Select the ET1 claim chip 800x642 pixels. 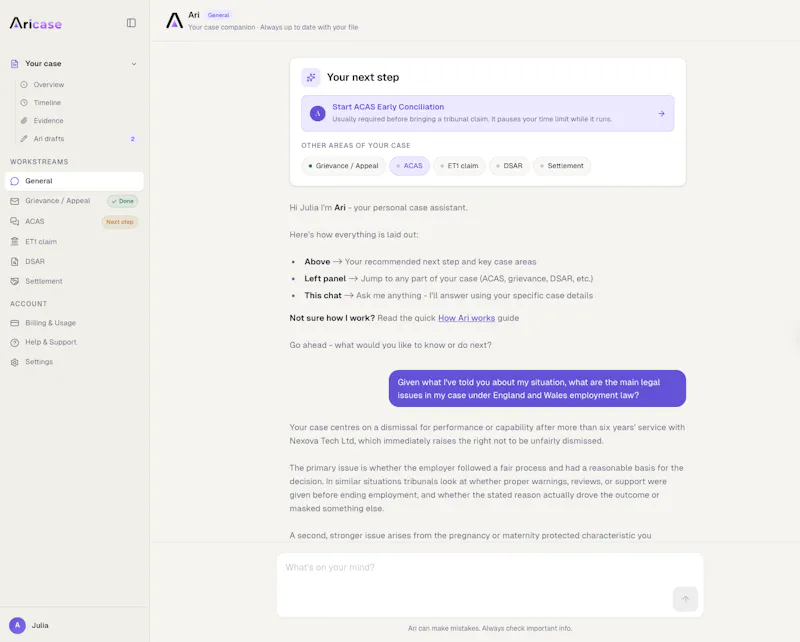[459, 166]
